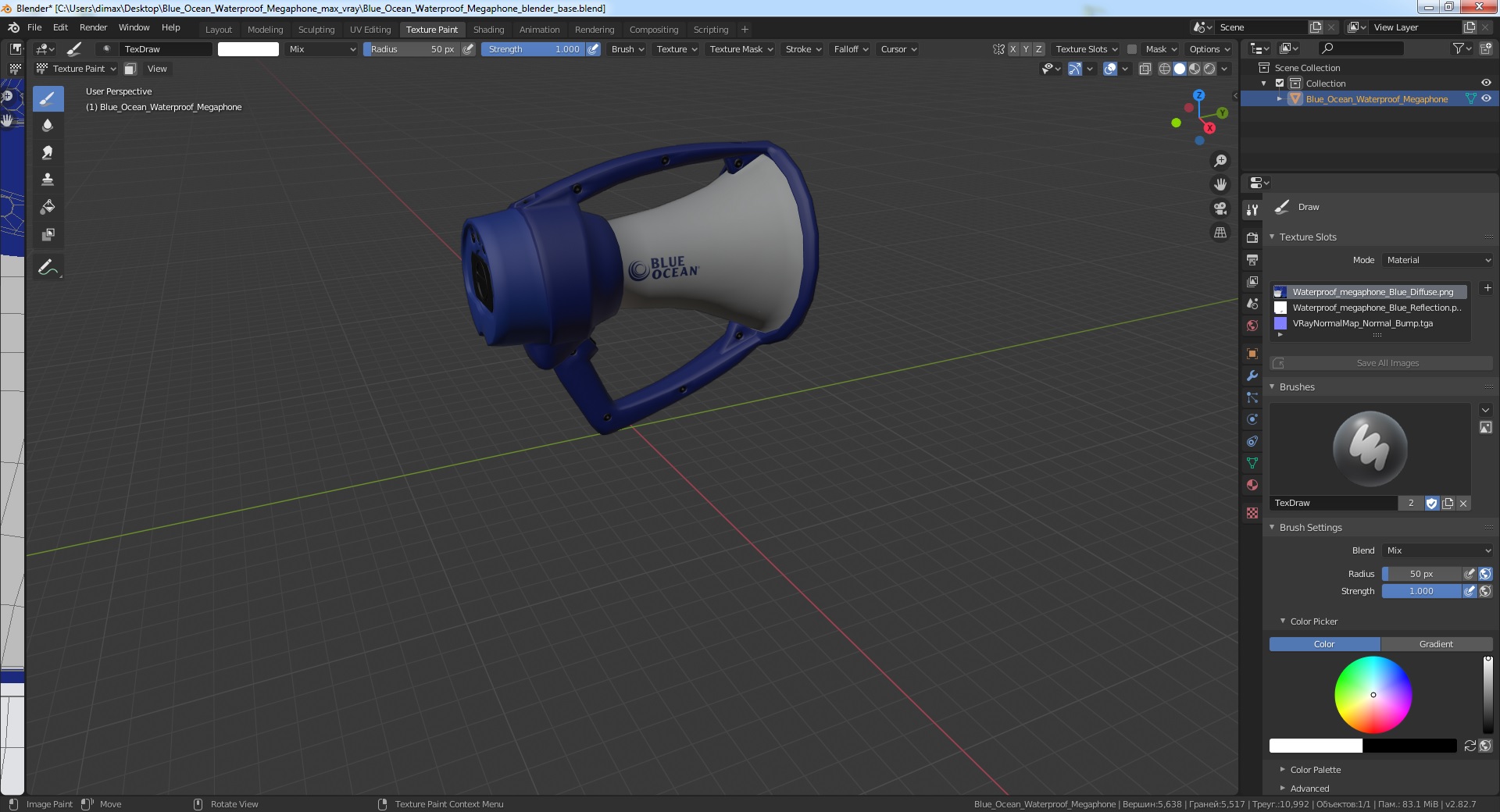Expand Blue_Ocean_Waterproof_Megaphone tree item
The width and height of the screenshot is (1500, 812).
point(1279,99)
